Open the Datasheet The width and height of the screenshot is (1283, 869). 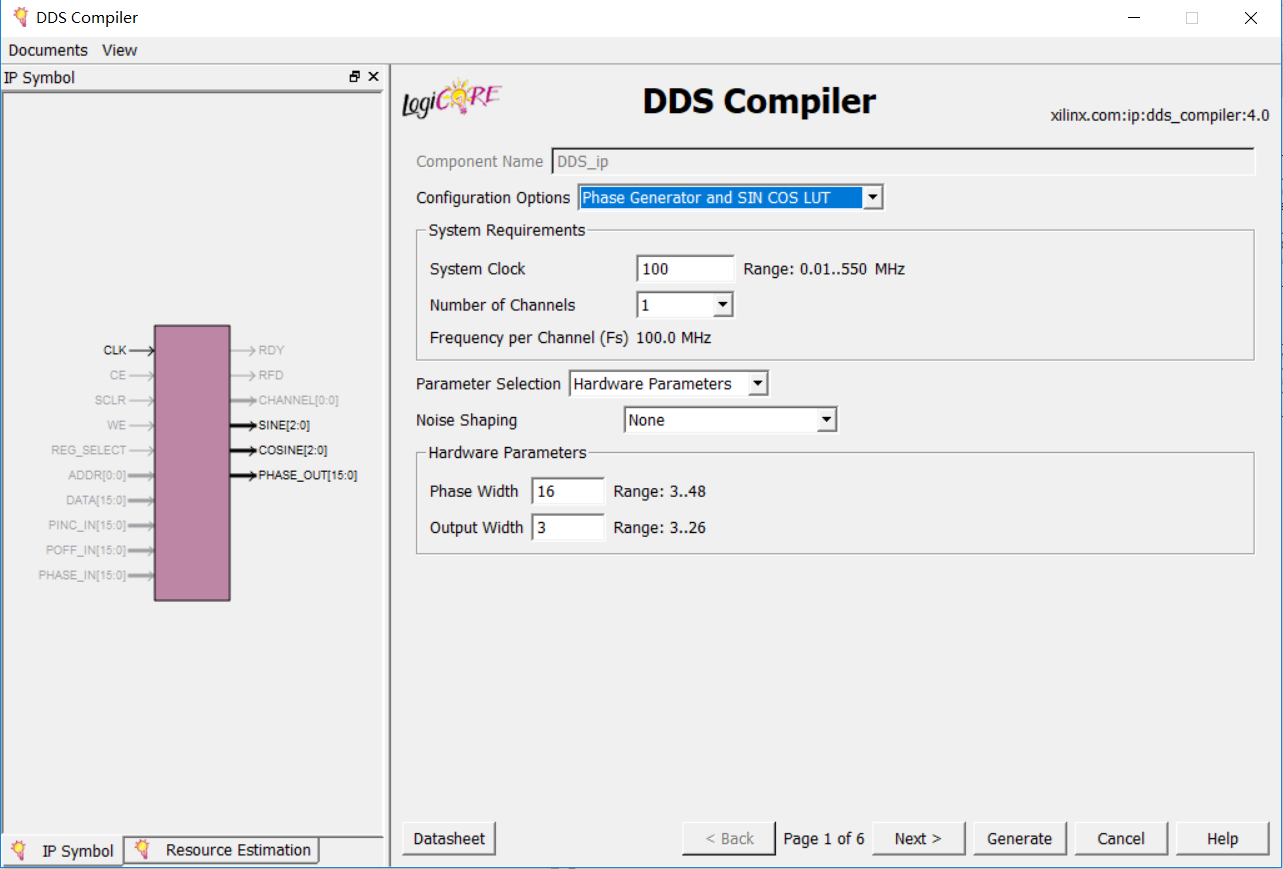point(448,838)
